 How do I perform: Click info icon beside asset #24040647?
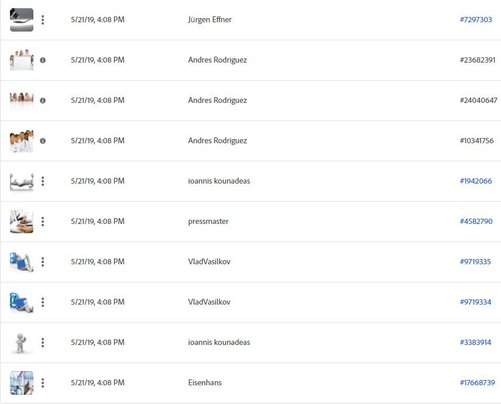43,101
